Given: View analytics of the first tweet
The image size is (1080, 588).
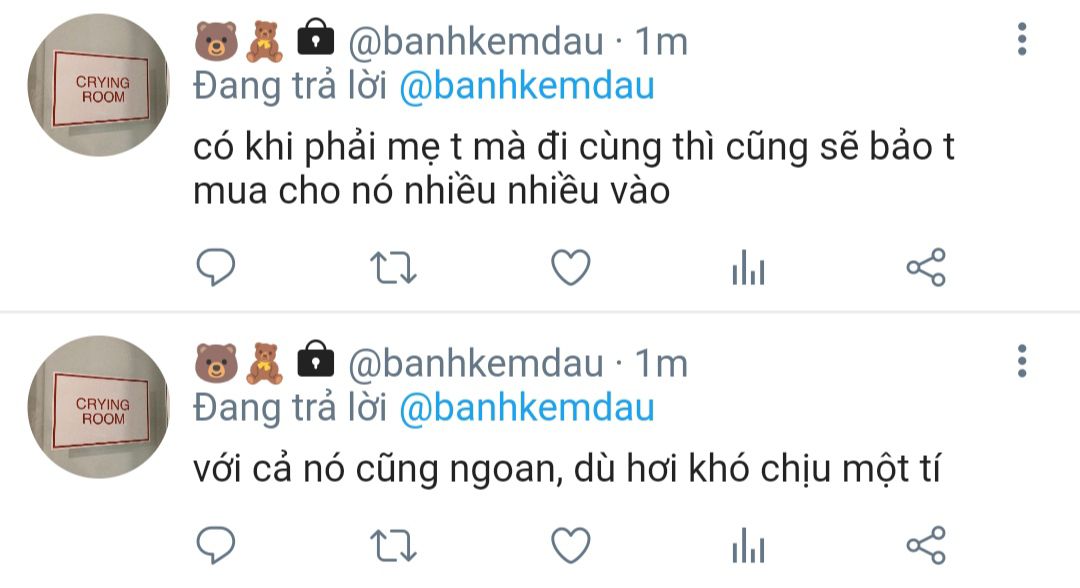Looking at the screenshot, I should [x=749, y=267].
